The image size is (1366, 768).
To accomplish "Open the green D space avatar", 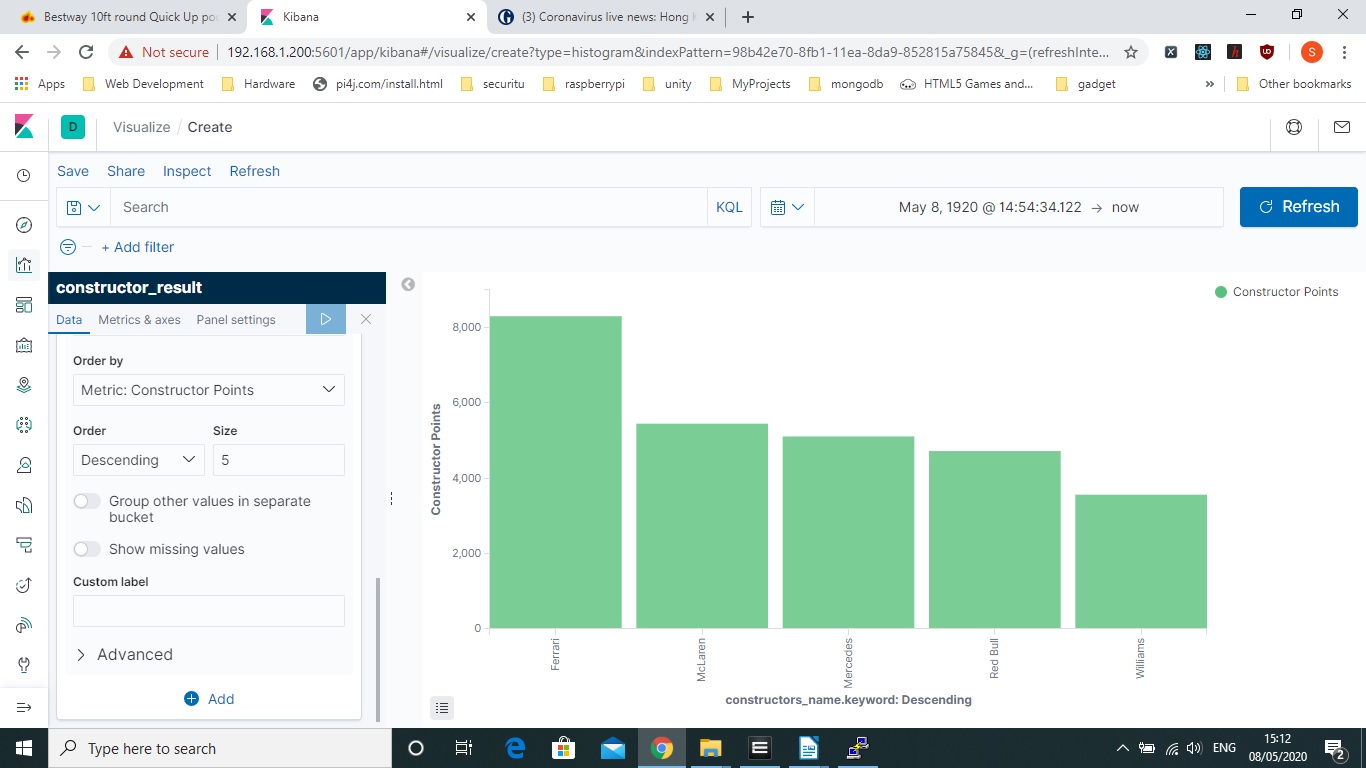I will 72,127.
